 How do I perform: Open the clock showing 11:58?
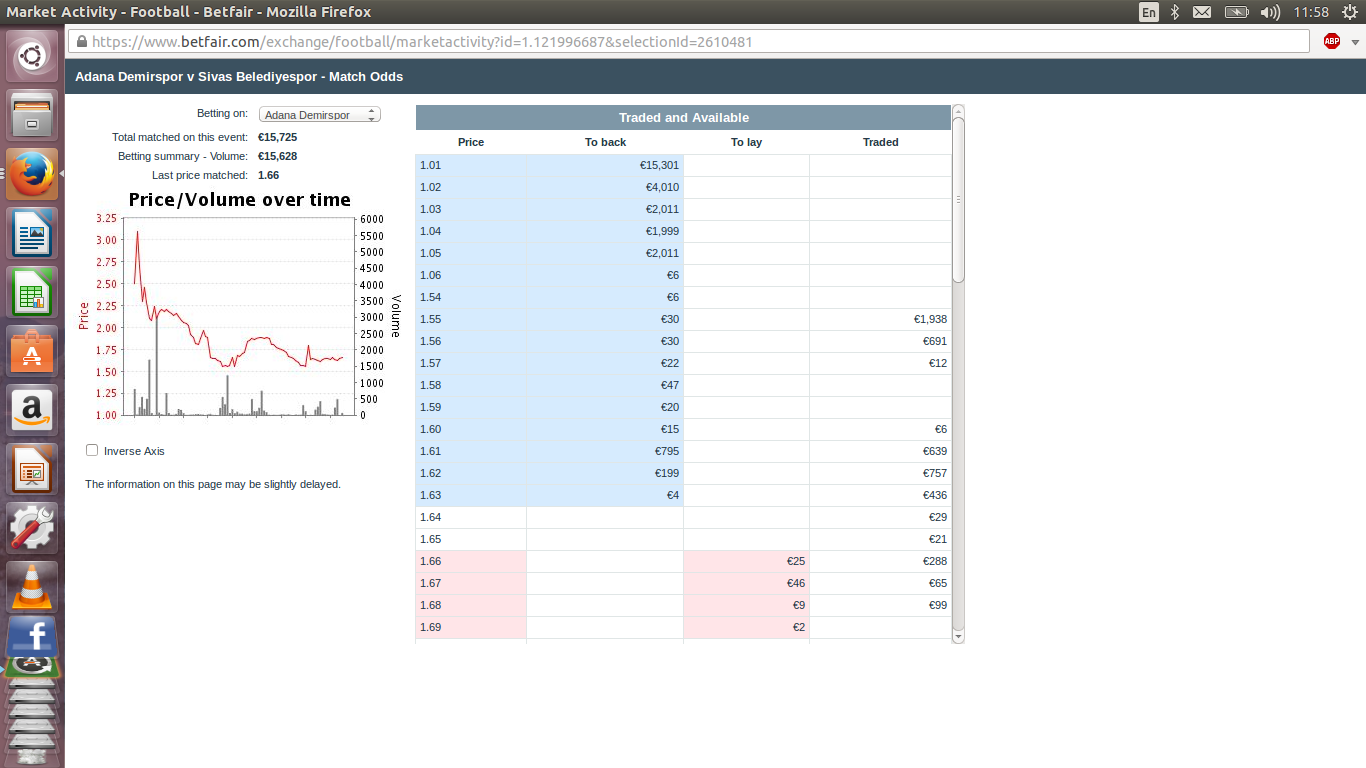[1310, 12]
